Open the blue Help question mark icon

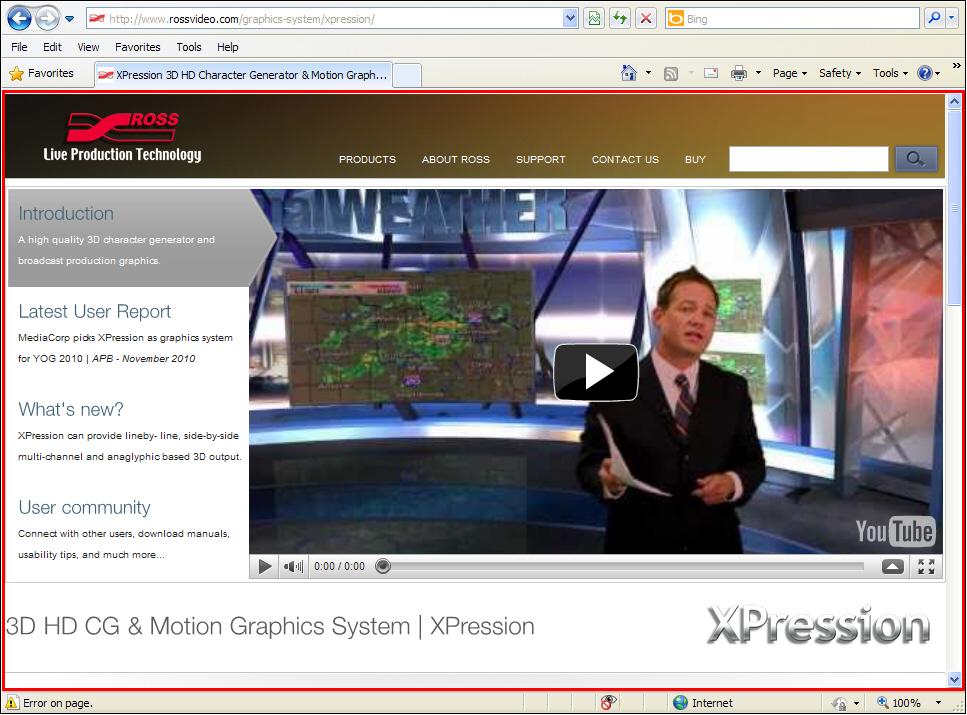click(929, 73)
